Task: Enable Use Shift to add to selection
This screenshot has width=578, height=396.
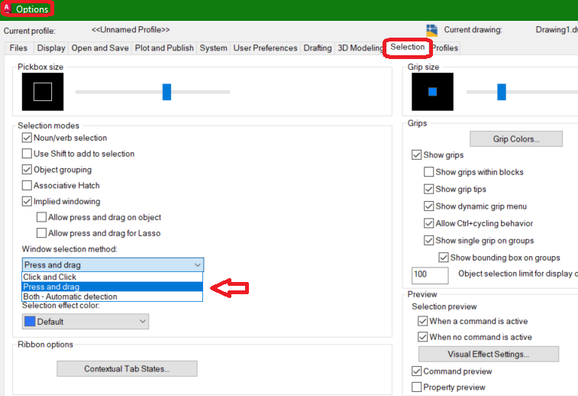Action: click(x=27, y=153)
